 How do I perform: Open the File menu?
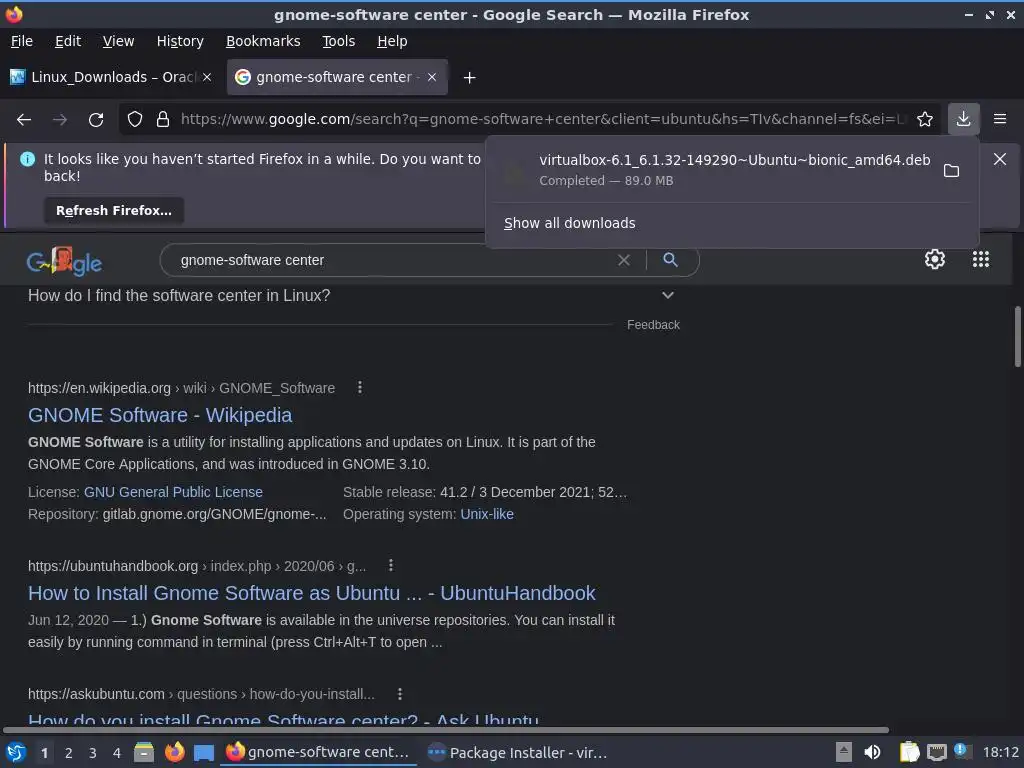pyautogui.click(x=22, y=41)
